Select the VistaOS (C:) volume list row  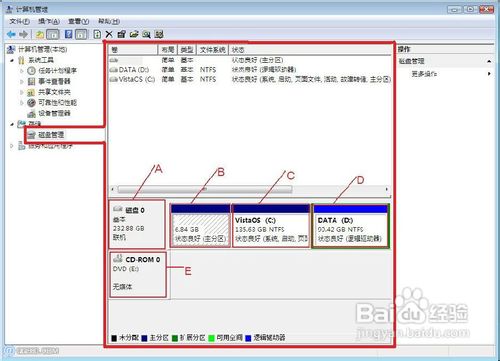coord(250,80)
